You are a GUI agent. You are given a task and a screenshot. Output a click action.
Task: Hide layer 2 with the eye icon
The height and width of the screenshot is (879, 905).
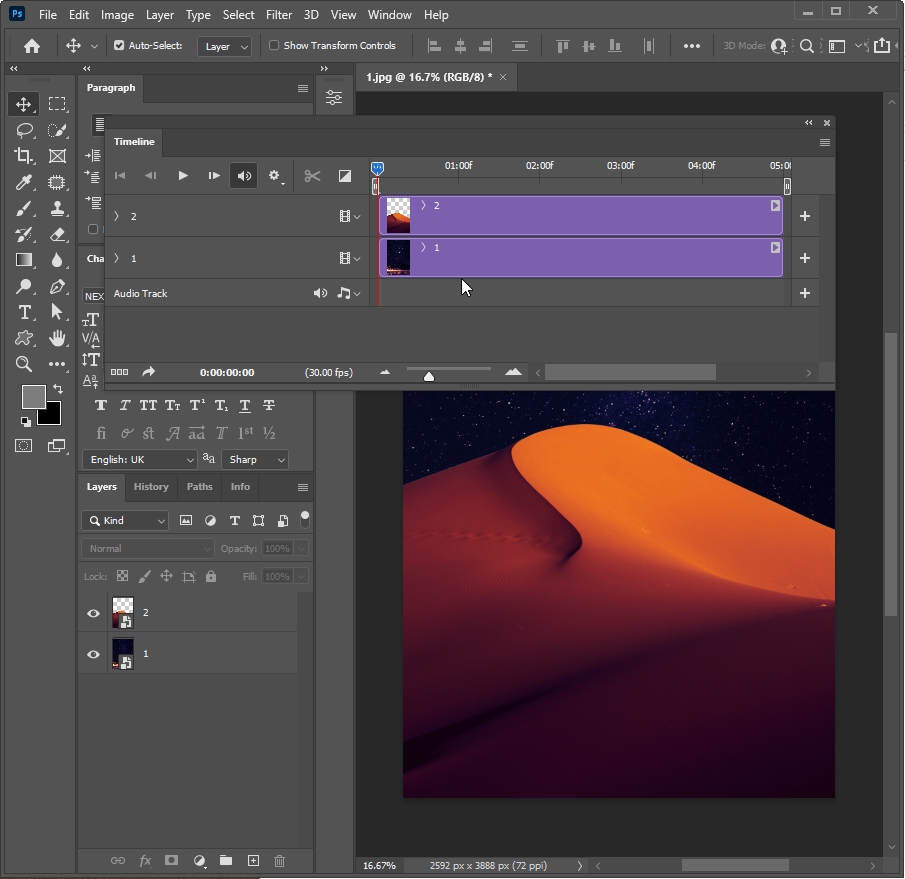(93, 613)
